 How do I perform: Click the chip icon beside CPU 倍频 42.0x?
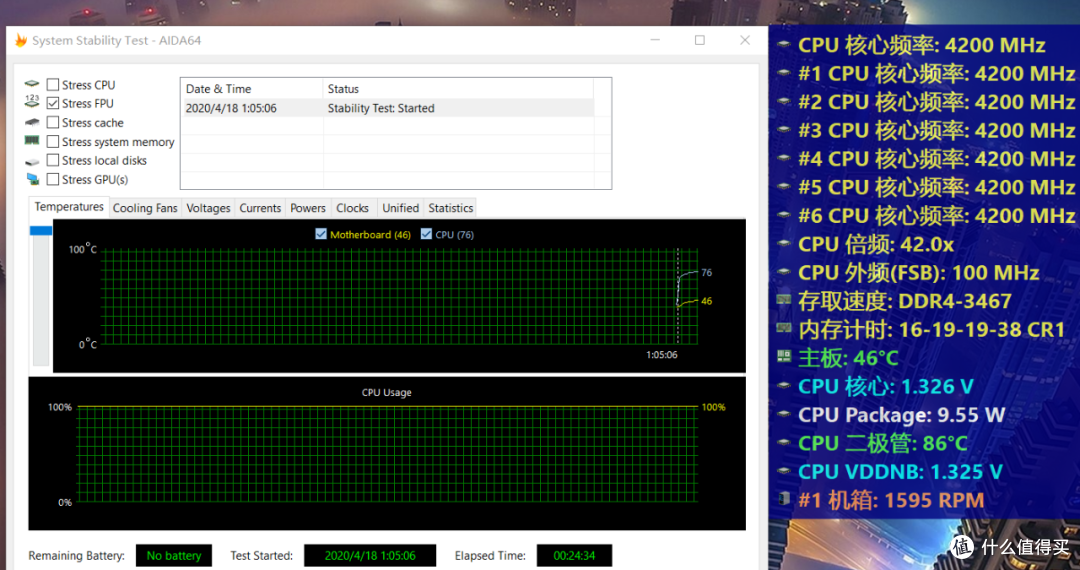783,244
